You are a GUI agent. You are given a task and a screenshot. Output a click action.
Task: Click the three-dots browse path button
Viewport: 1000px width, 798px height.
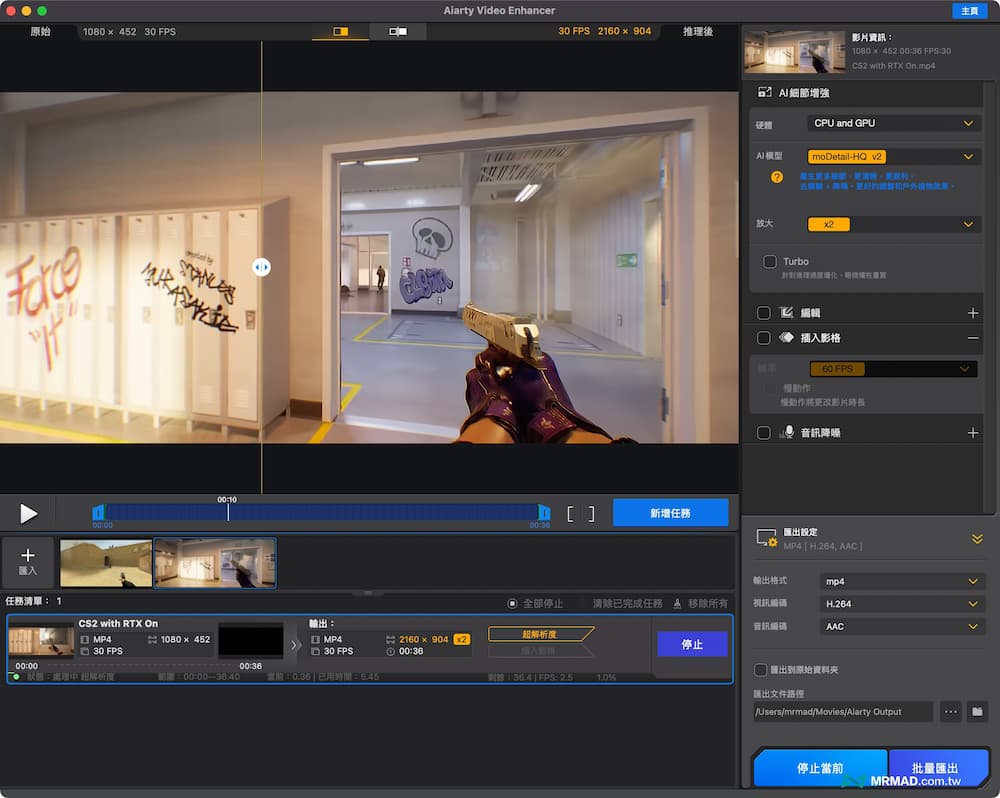pos(950,711)
